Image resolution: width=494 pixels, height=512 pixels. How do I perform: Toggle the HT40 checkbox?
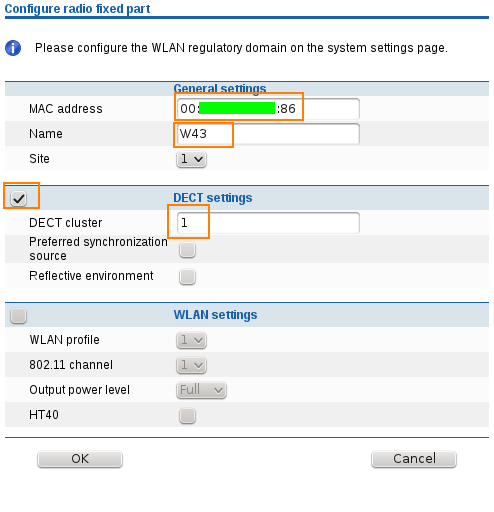click(187, 415)
